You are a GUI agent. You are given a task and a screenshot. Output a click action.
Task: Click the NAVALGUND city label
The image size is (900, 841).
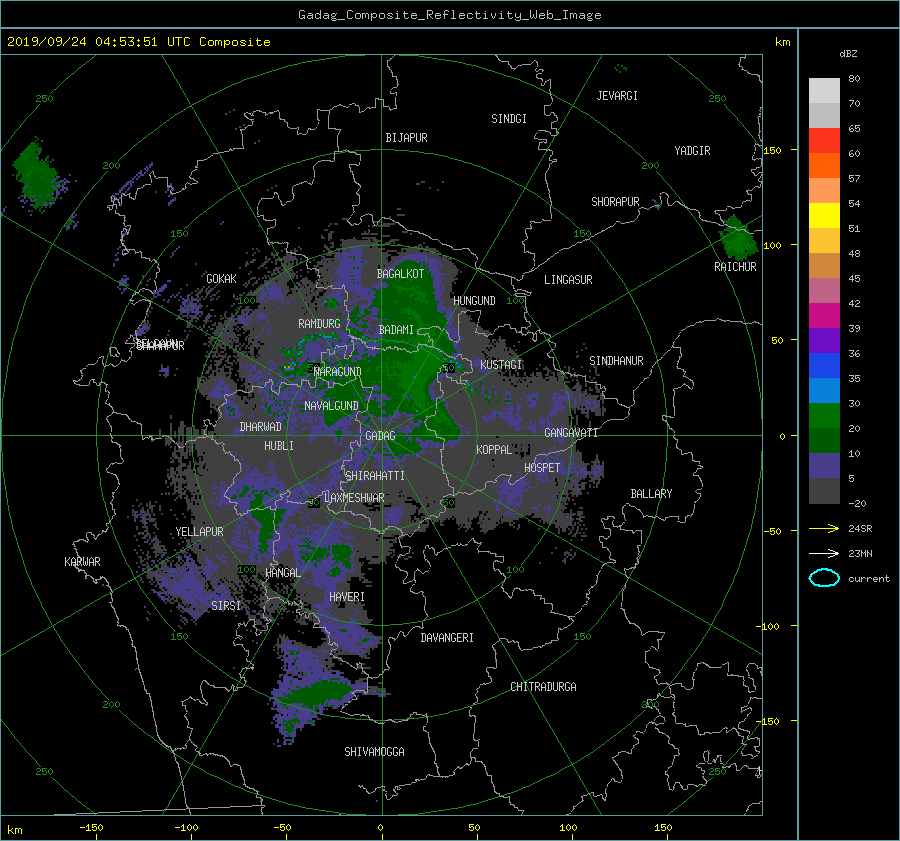[331, 406]
